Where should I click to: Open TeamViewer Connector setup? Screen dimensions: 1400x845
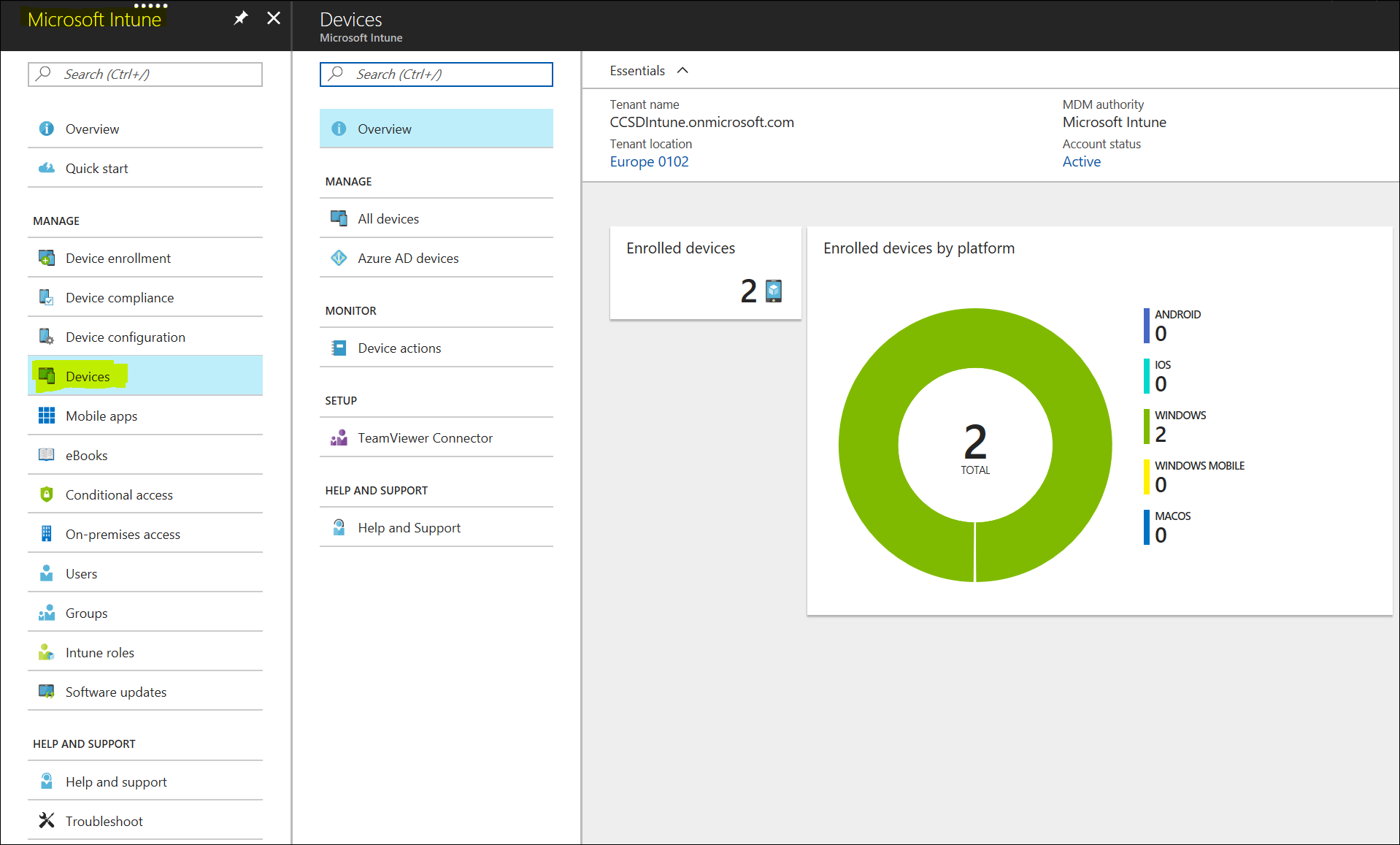pyautogui.click(x=436, y=437)
